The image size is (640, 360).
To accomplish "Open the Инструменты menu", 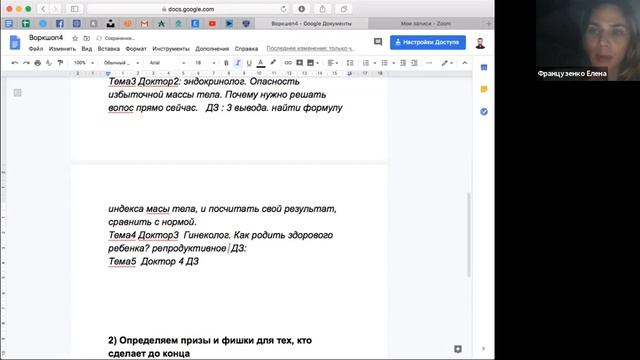I will coord(171,49).
